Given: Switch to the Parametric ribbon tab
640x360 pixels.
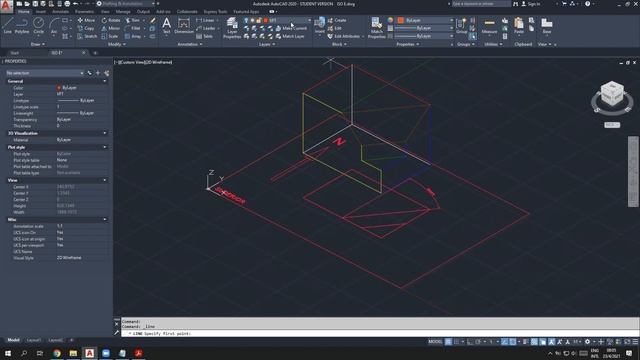Looking at the screenshot, I should pos(84,11).
